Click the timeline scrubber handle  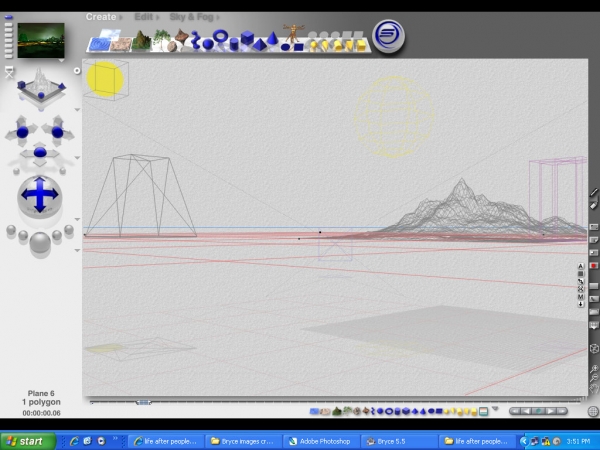143,402
